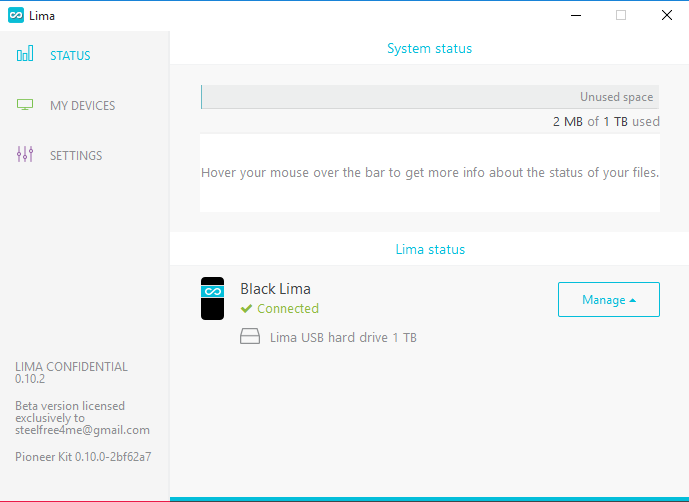Switch to the MY DEVICES section

pos(83,105)
